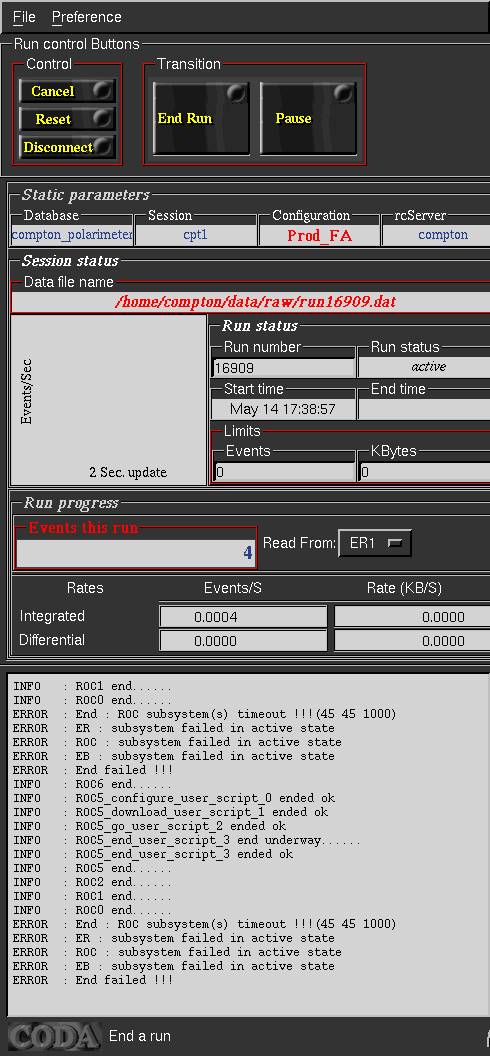The image size is (490, 1056).
Task: Click the Reset control button
Action: pos(67,119)
